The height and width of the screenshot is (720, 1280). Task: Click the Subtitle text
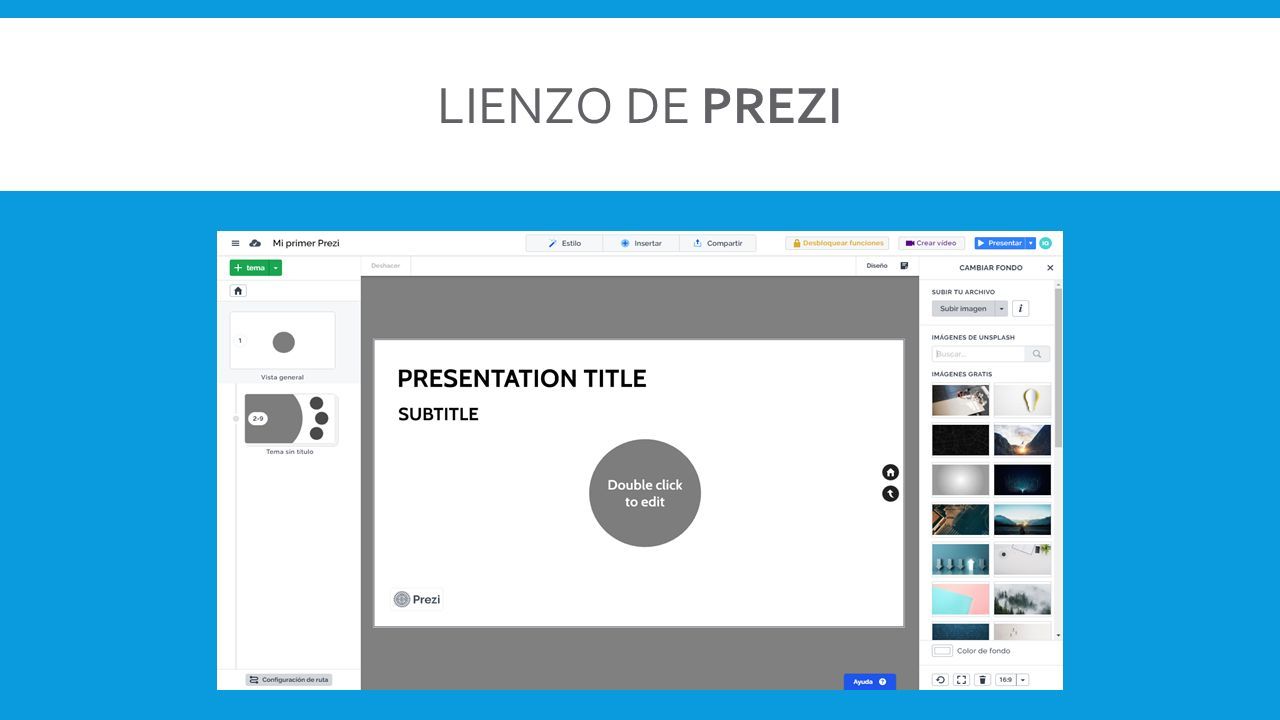point(438,414)
